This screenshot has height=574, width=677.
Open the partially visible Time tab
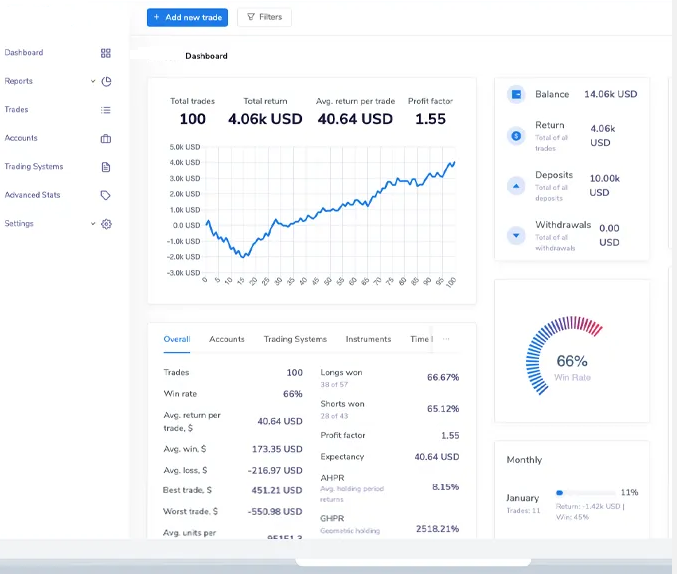pos(421,339)
